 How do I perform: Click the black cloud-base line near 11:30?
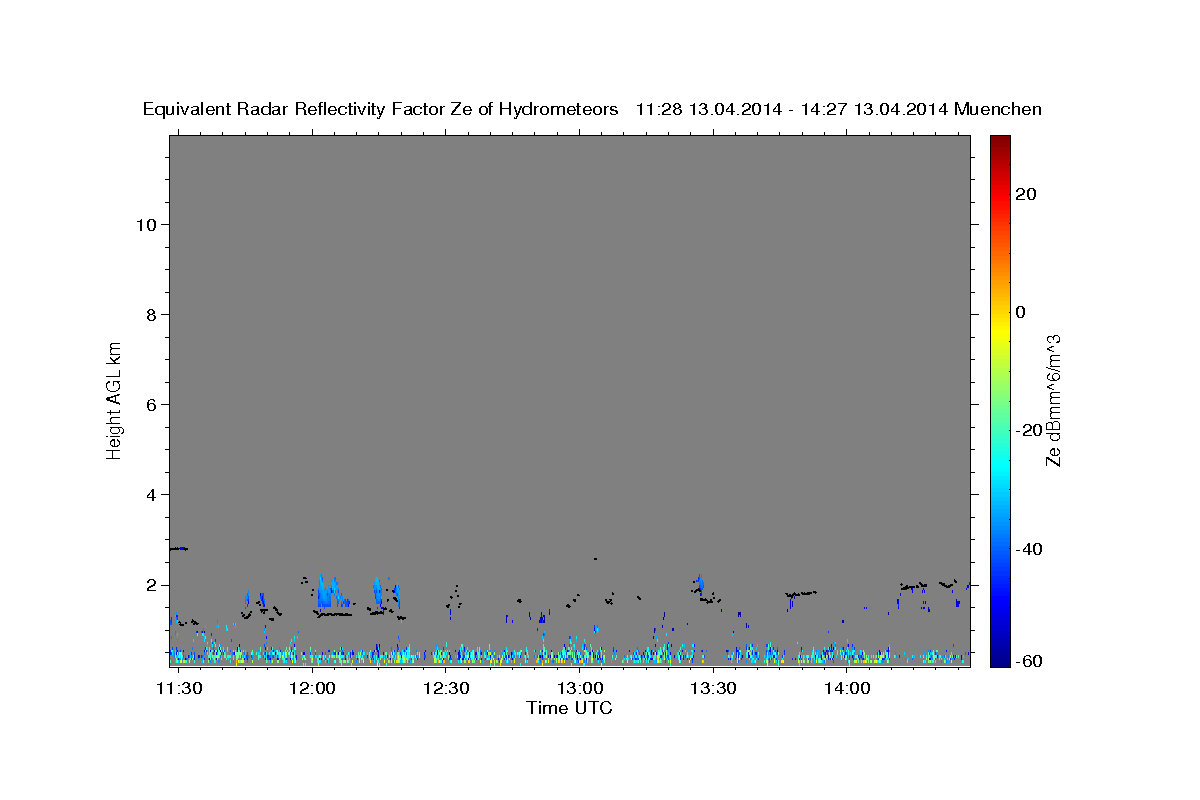(x=178, y=548)
